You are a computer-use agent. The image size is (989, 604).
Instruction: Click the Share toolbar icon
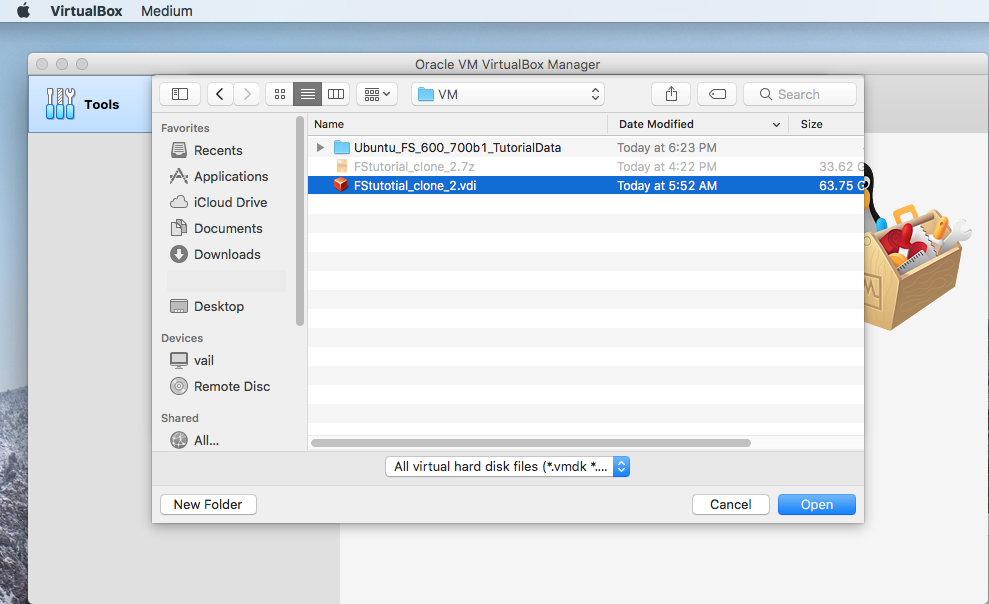click(671, 94)
